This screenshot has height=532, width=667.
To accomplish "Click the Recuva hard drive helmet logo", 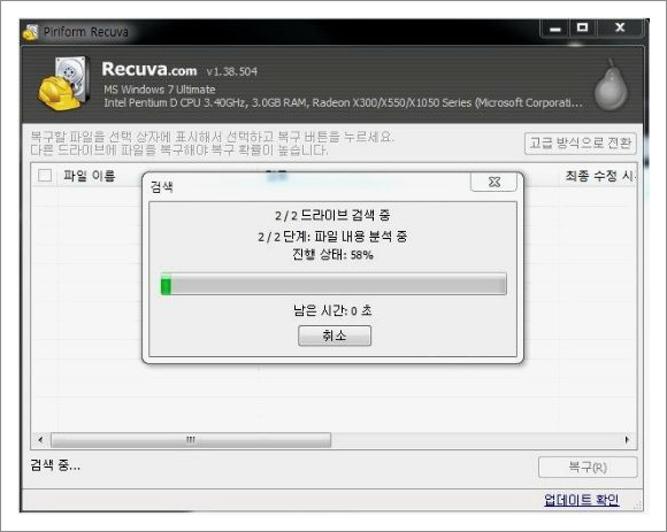I will point(64,83).
